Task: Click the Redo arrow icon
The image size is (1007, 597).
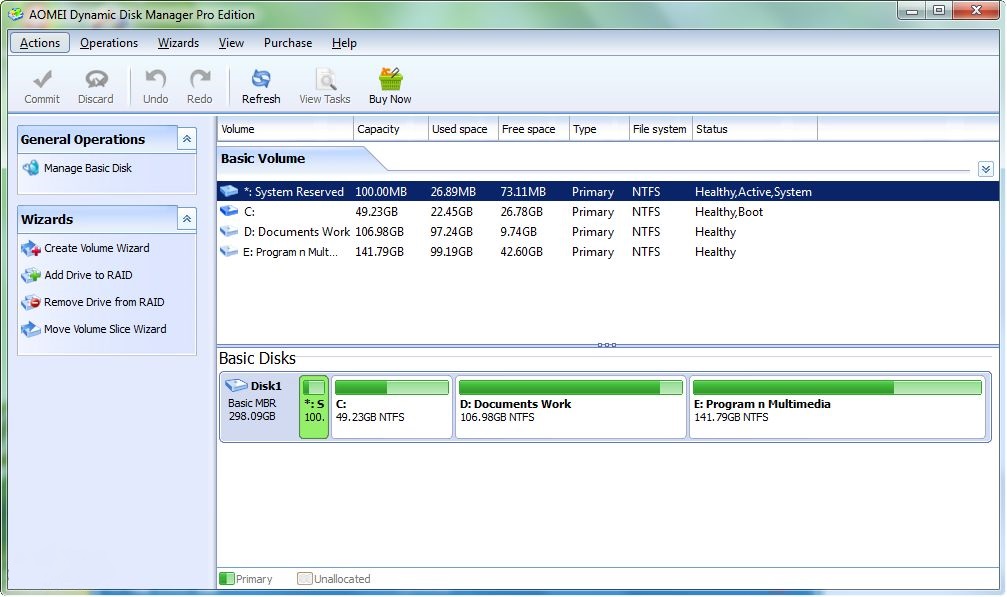Action: click(x=200, y=79)
